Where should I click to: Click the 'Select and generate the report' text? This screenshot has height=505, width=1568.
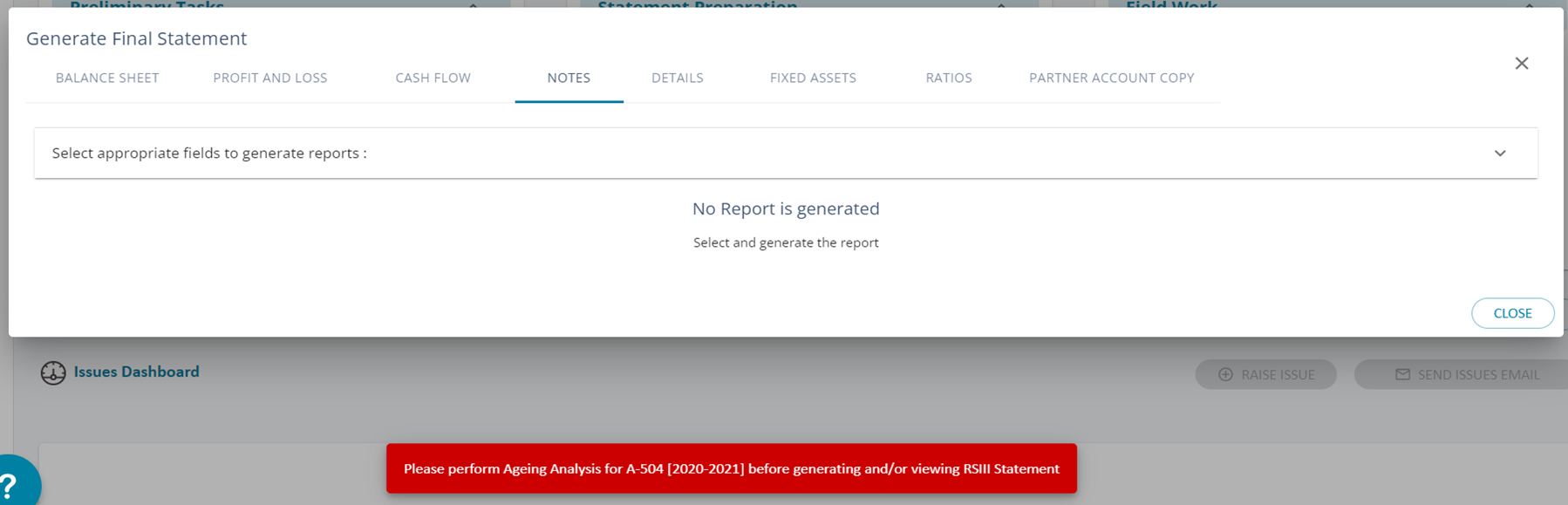786,242
